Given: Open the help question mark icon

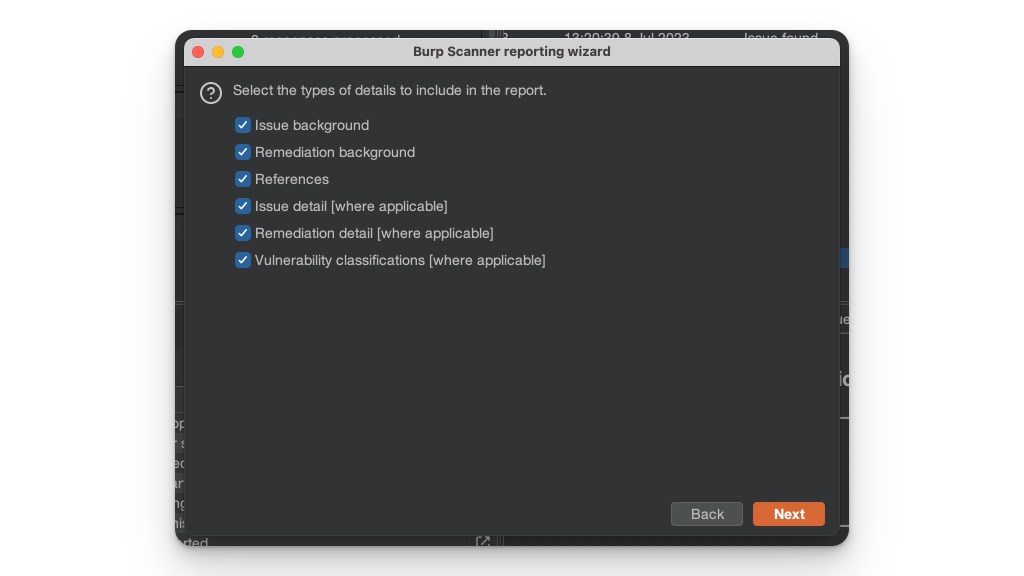Looking at the screenshot, I should pyautogui.click(x=211, y=93).
